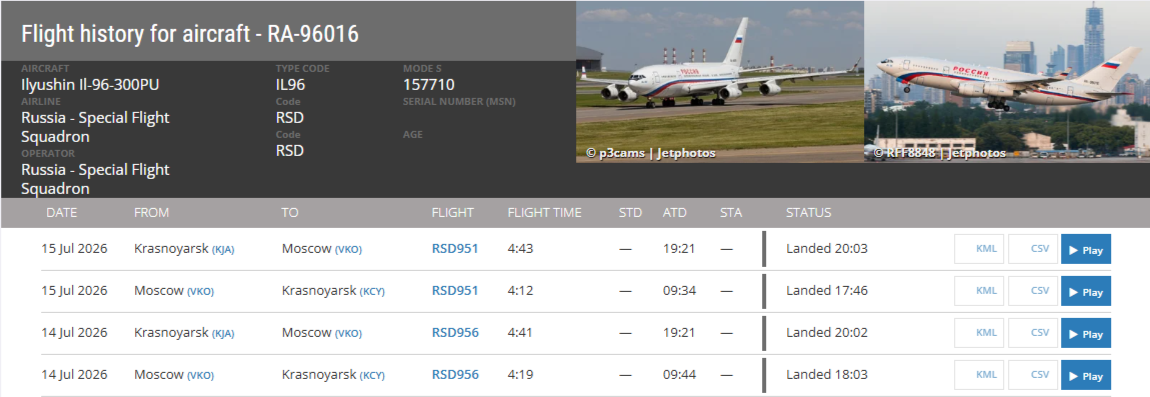Open the RFF8848 Jetphotos aircraft photo
The image size is (1150, 397).
[x=1007, y=81]
